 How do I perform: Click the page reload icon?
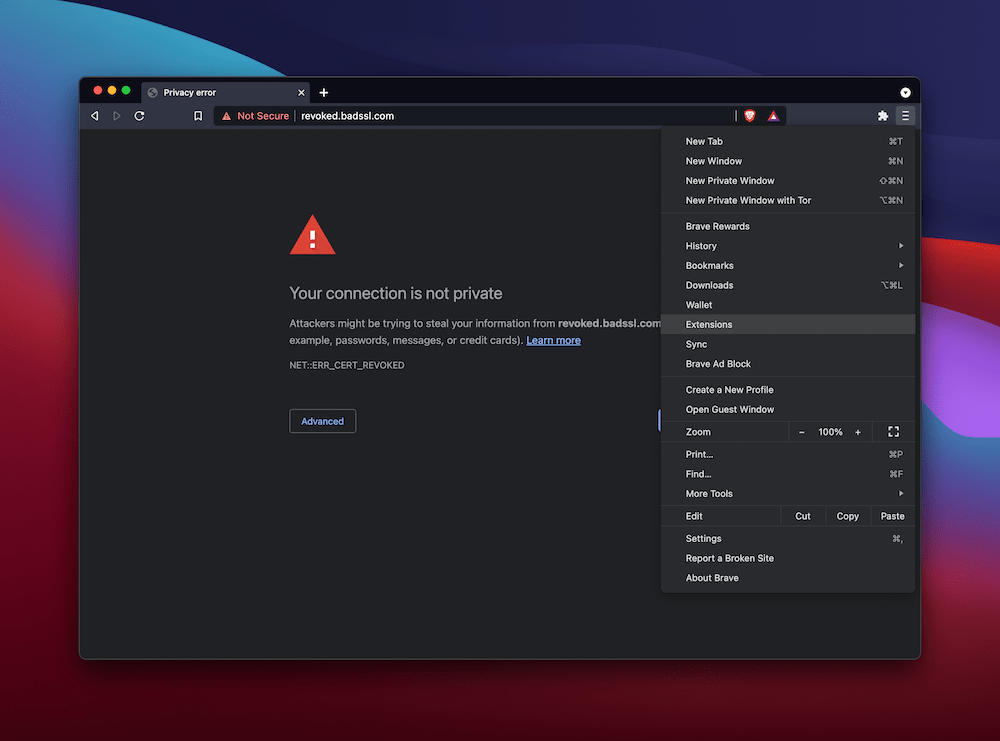click(x=139, y=116)
